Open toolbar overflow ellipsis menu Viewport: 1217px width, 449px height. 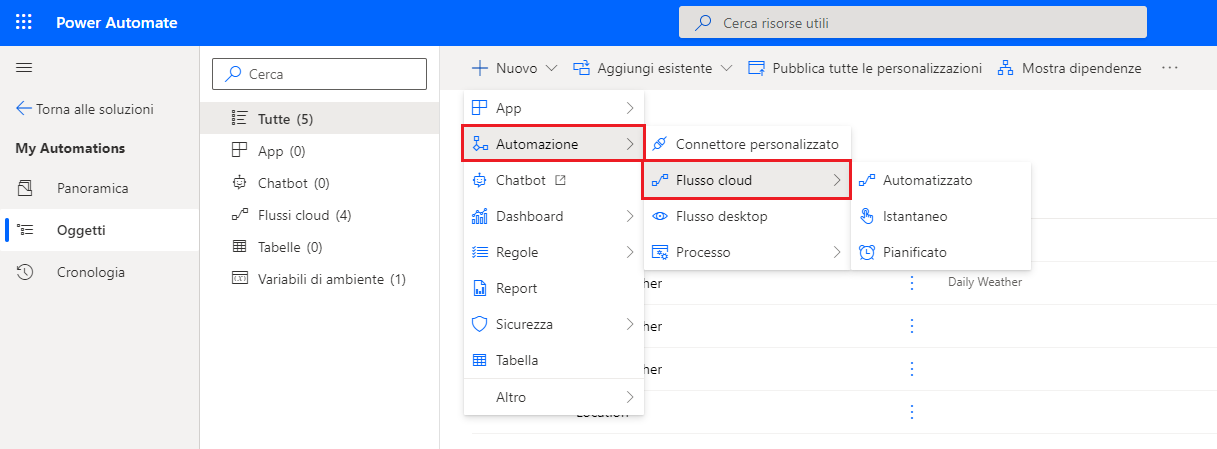(x=1170, y=68)
